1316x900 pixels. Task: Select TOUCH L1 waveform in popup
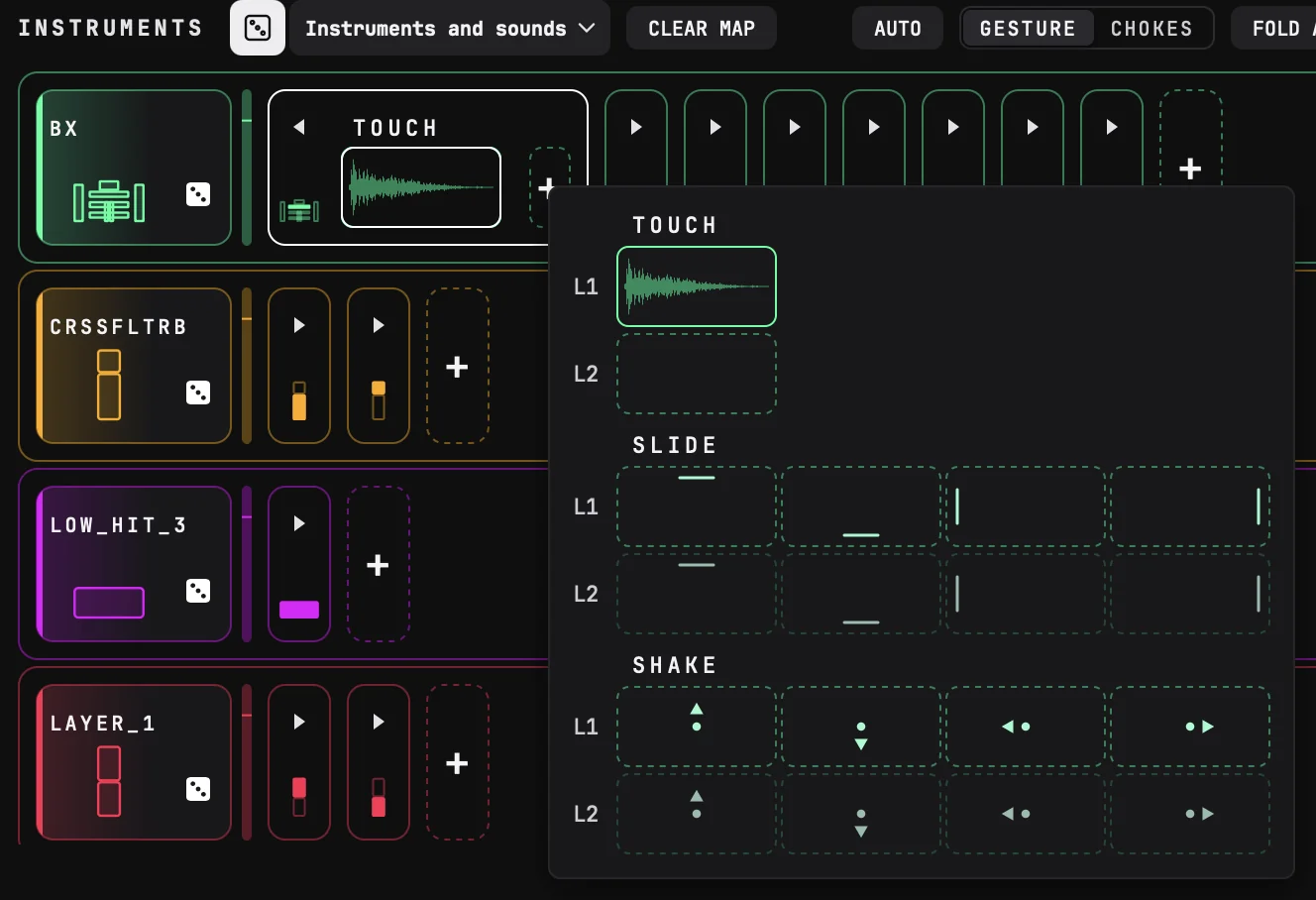pos(697,286)
